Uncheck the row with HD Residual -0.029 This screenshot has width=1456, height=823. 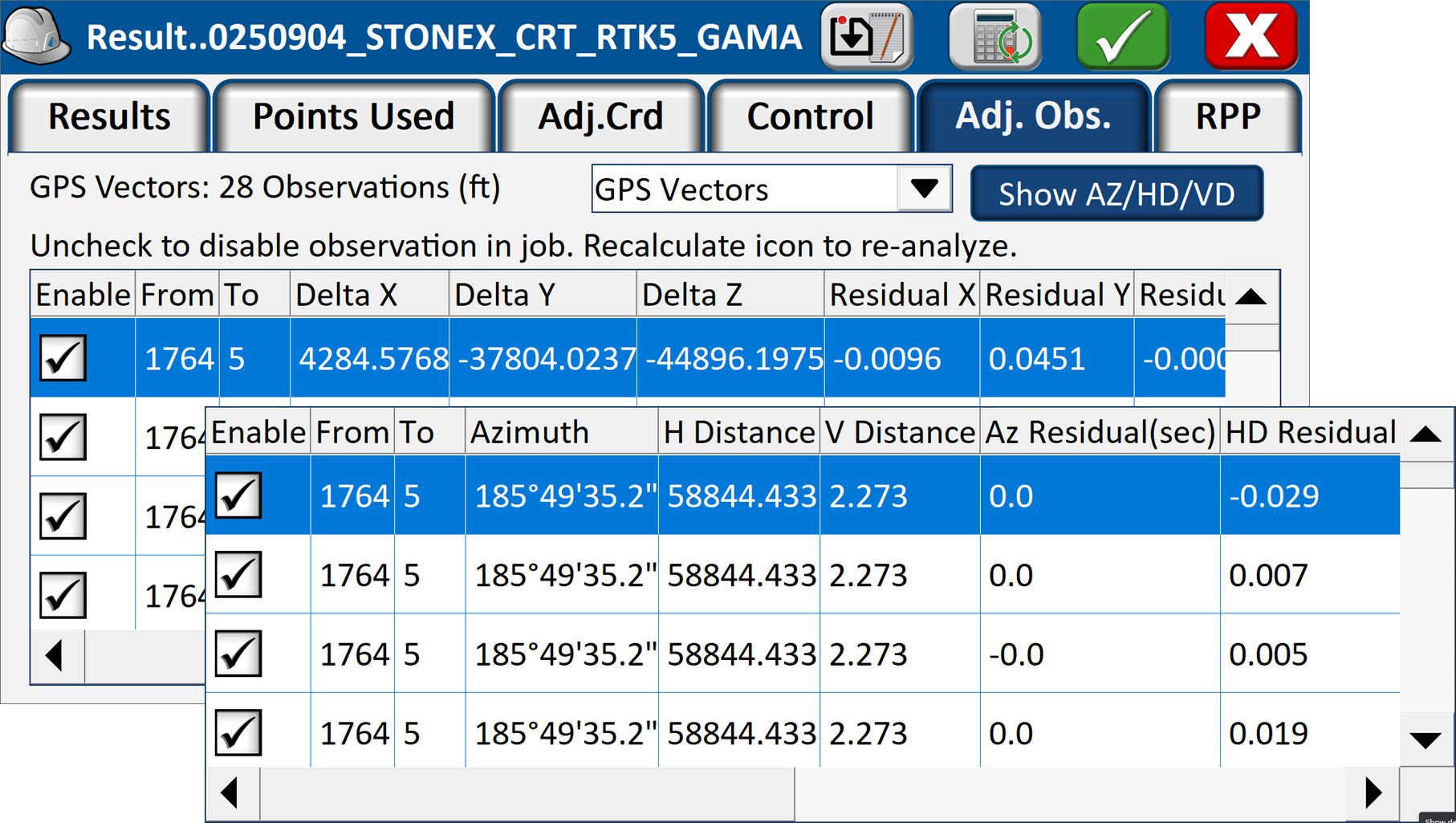coord(238,495)
